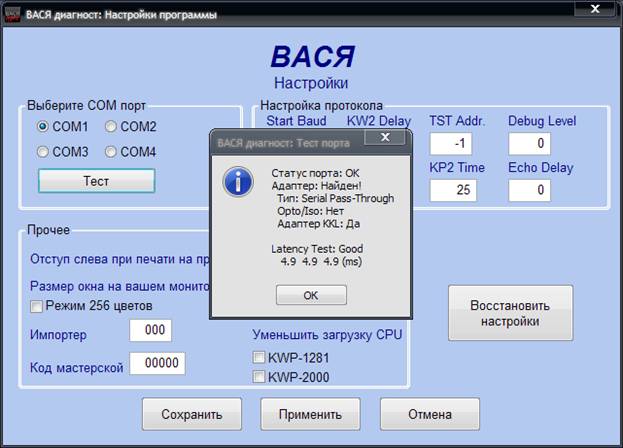Click the Адаптер: Найден! text

click(x=316, y=185)
